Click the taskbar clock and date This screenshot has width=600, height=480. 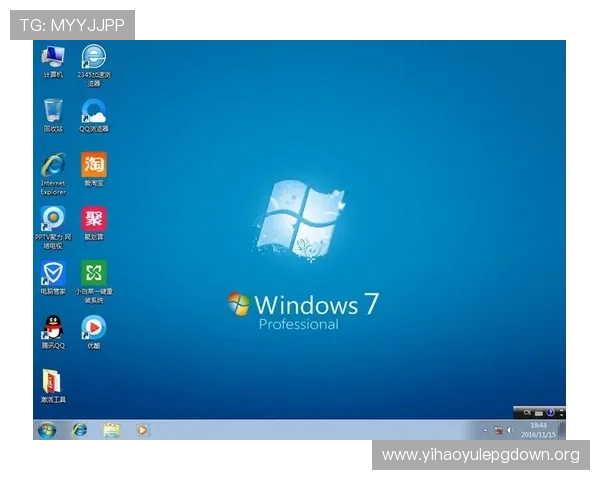click(539, 430)
